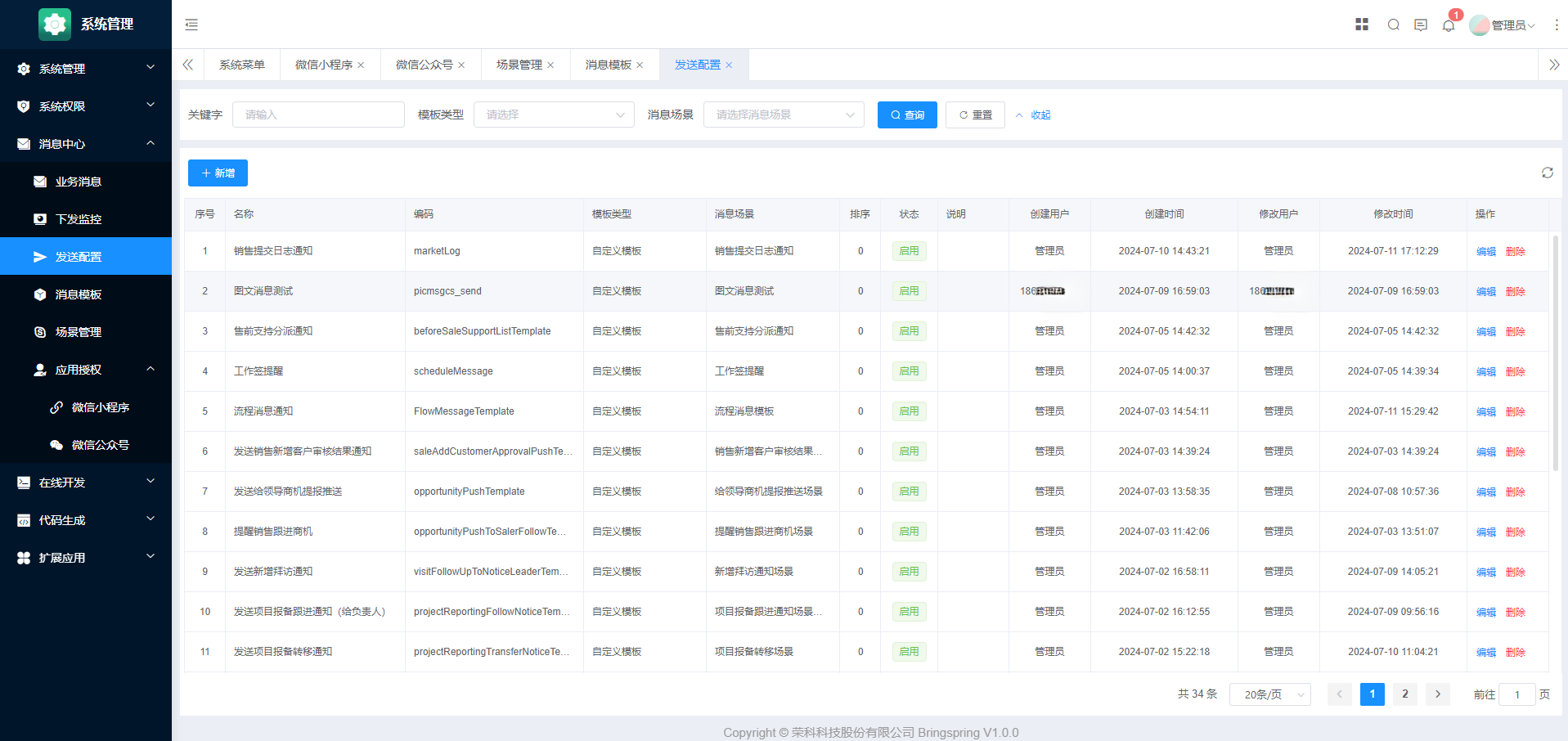This screenshot has height=741, width=1568.
Task: Refresh the table with the refresh icon
Action: tap(1548, 173)
